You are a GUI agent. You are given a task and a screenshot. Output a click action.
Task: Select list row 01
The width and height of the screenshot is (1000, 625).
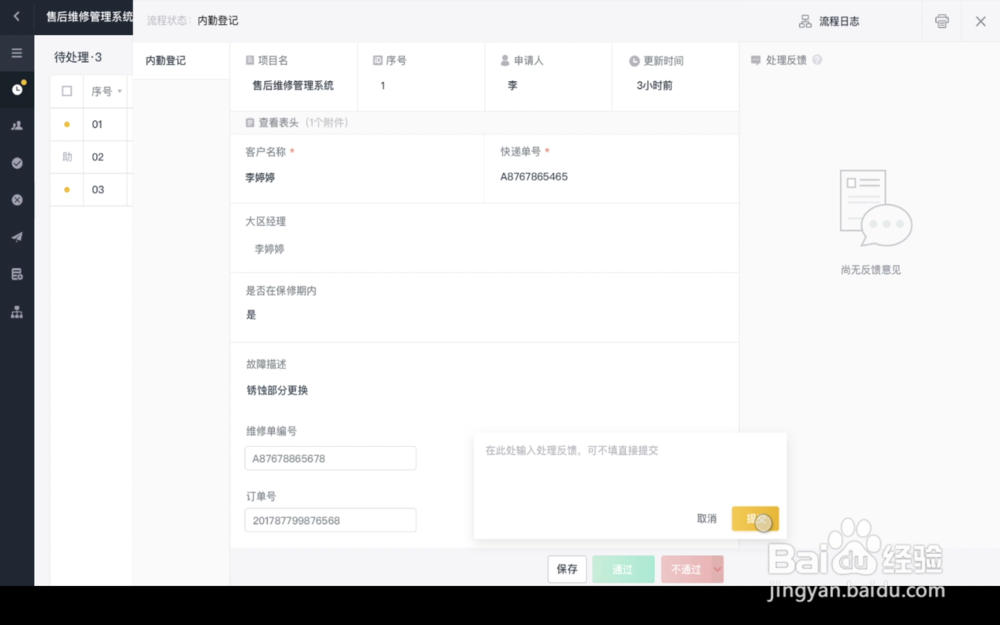click(x=91, y=124)
